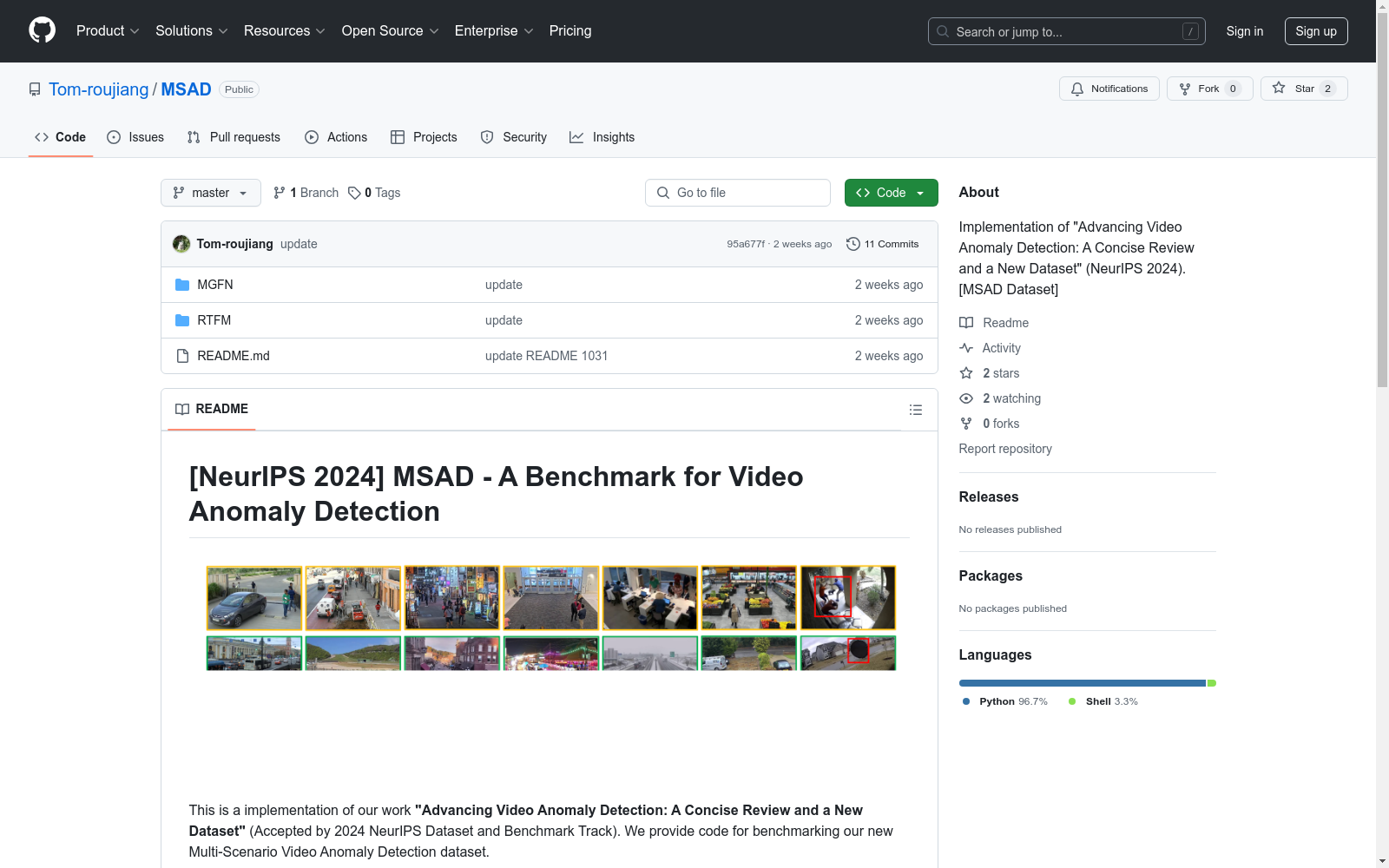Star this repository
This screenshot has width=1389, height=868.
(1304, 89)
